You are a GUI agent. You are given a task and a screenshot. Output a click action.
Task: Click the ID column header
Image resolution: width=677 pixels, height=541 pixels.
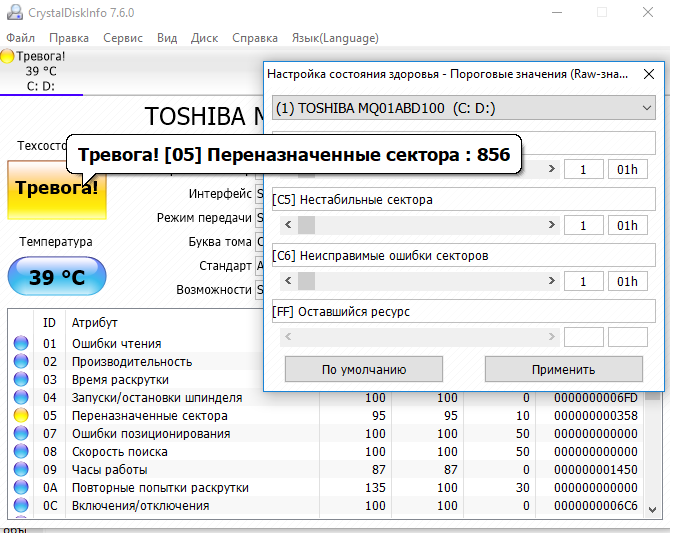(x=49, y=323)
